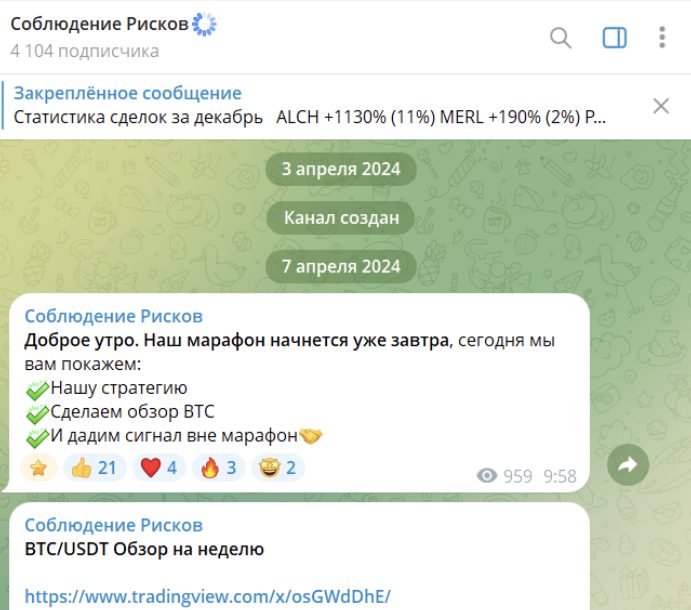Click sender name on the BTC/USDT post

(114, 525)
